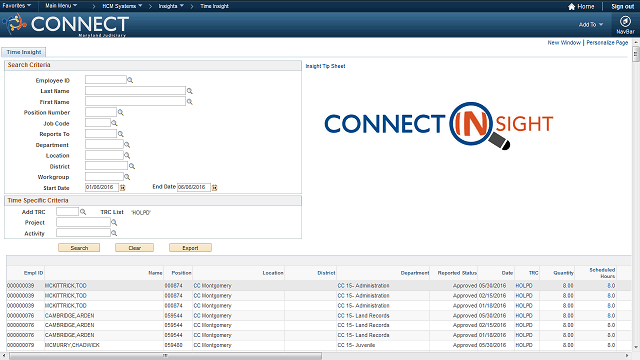Sort by Scheduled Hours column header
The image size is (640, 360).
[602, 273]
